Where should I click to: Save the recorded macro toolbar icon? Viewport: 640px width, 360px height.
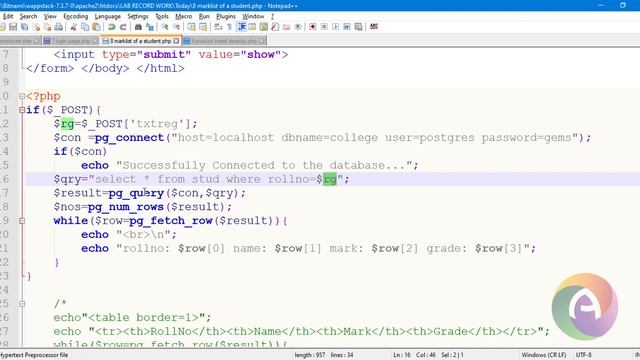358,27
